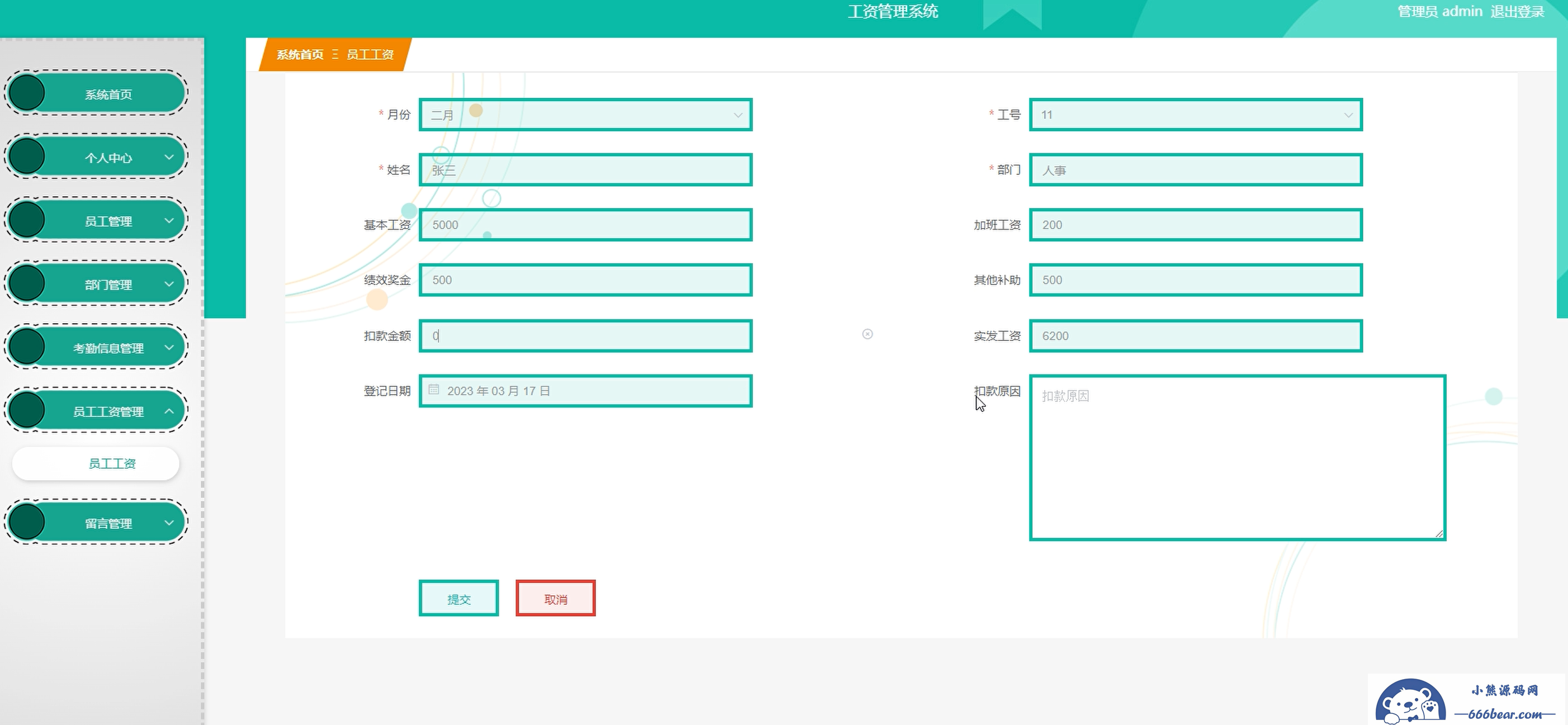Click the 员工工资管理 collapse chevron
The image size is (1568, 725).
(x=169, y=411)
